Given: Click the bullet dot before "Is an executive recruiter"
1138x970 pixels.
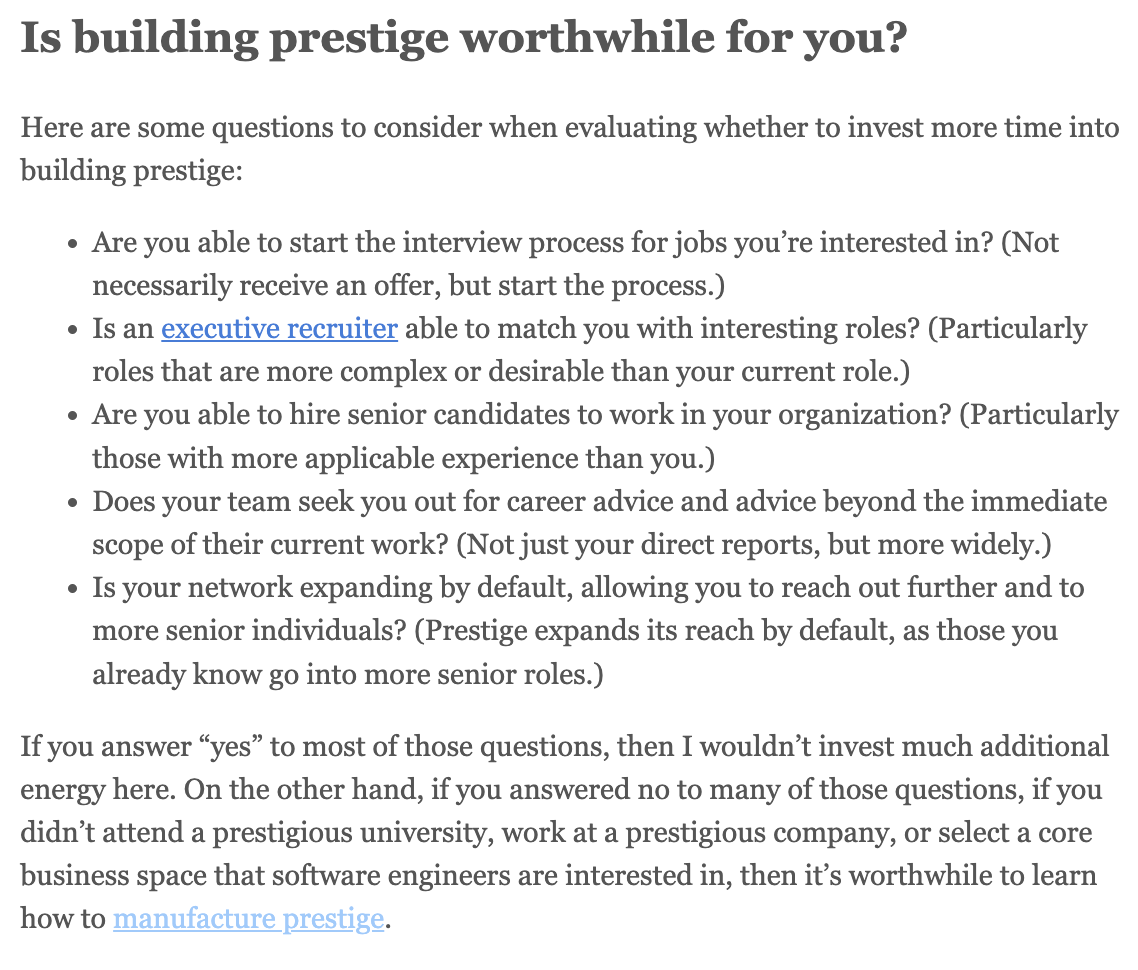Looking at the screenshot, I should click(x=72, y=330).
